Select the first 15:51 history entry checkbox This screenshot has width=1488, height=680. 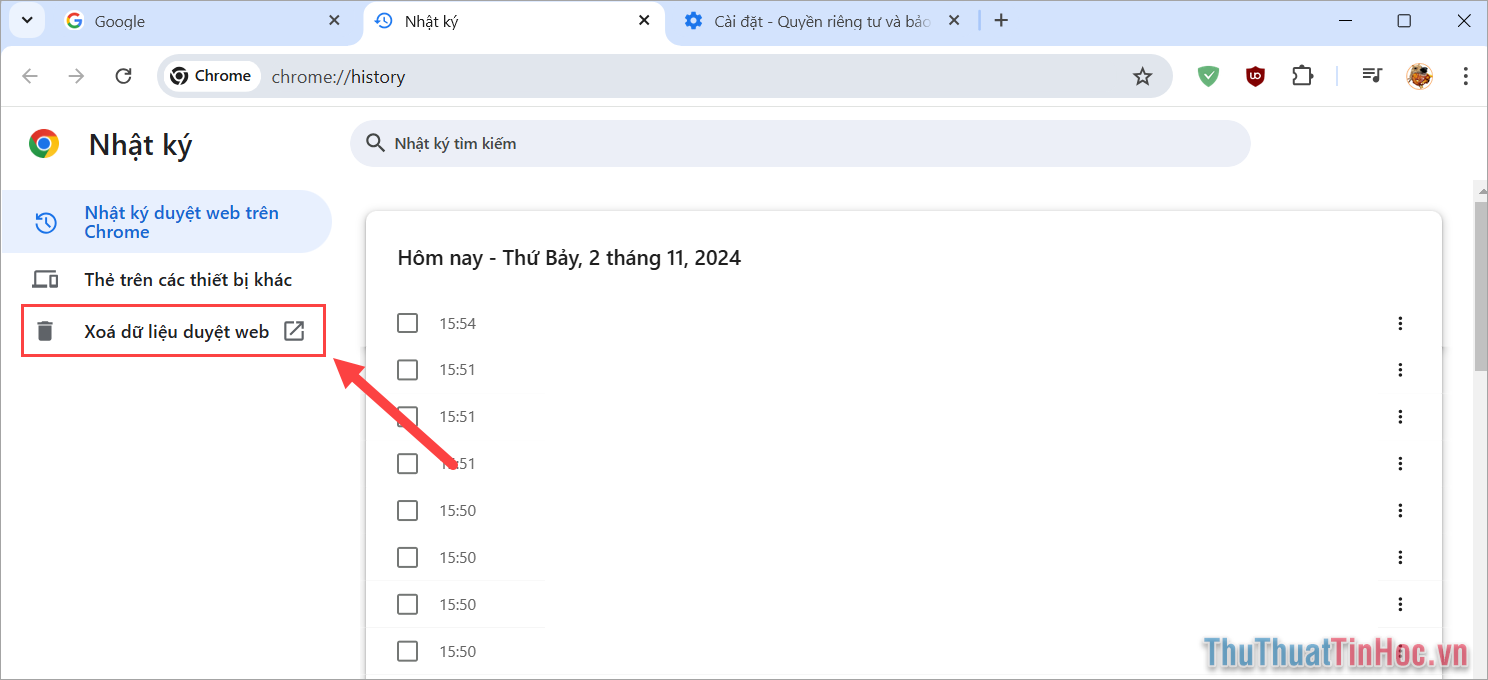407,370
